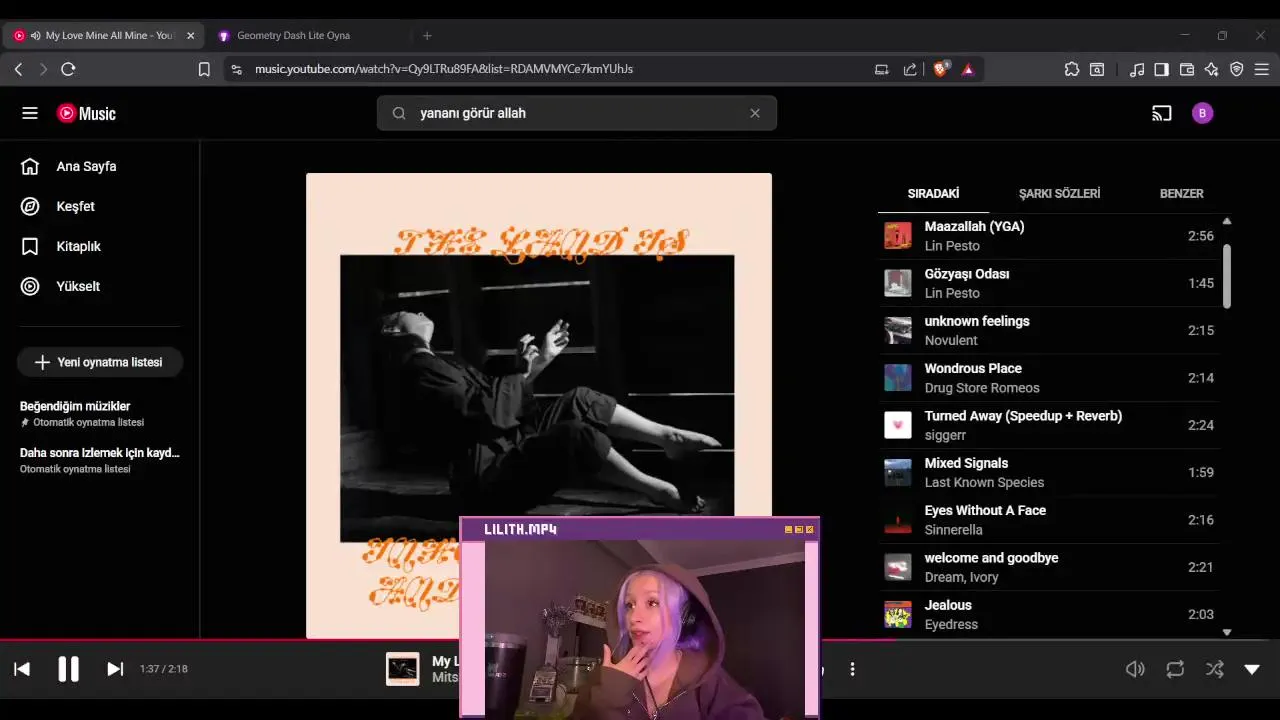1280x720 pixels.
Task: Play Eyes Without A Face by Sinnerella
Action: point(1050,520)
